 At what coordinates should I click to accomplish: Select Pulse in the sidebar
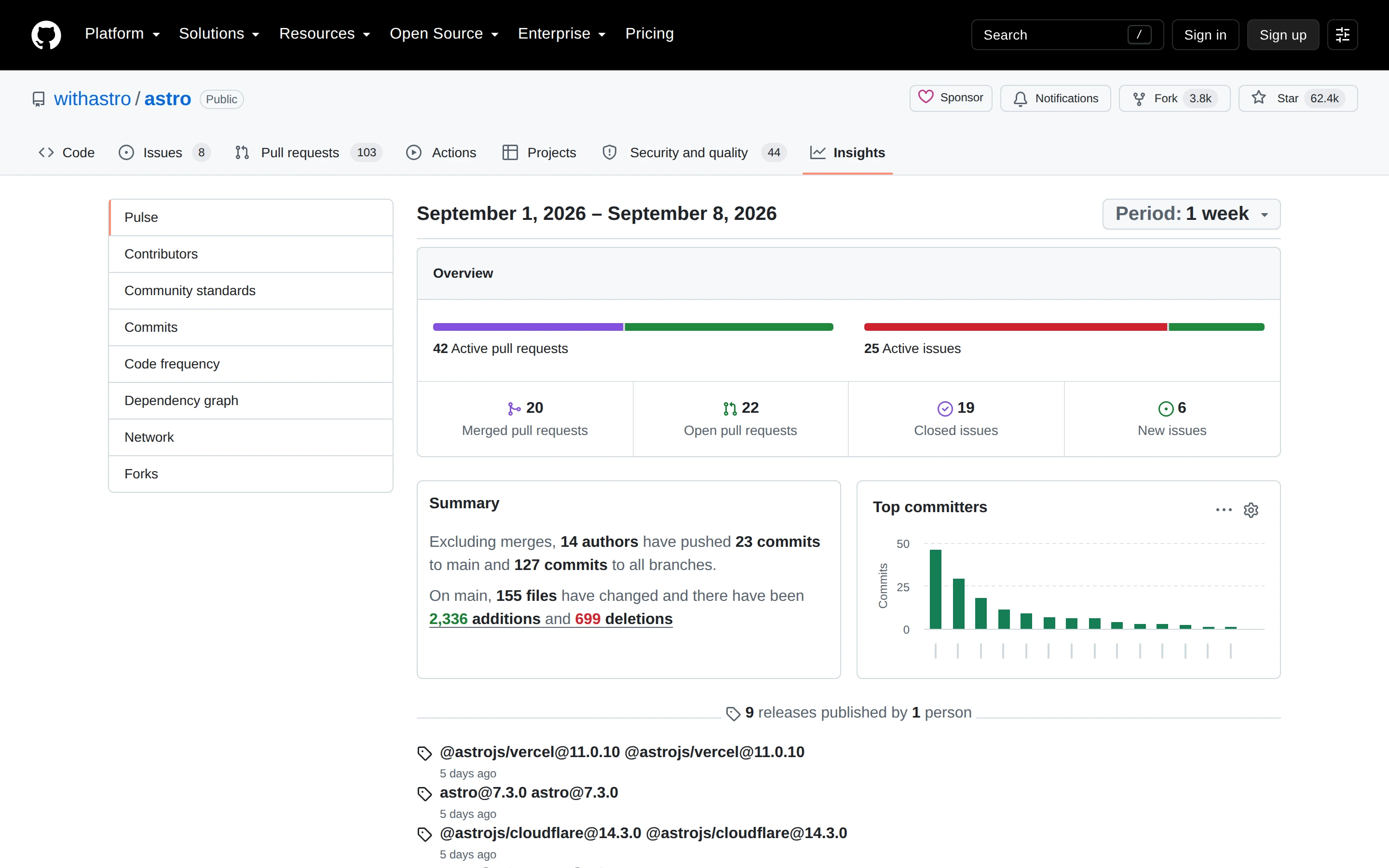tap(251, 217)
